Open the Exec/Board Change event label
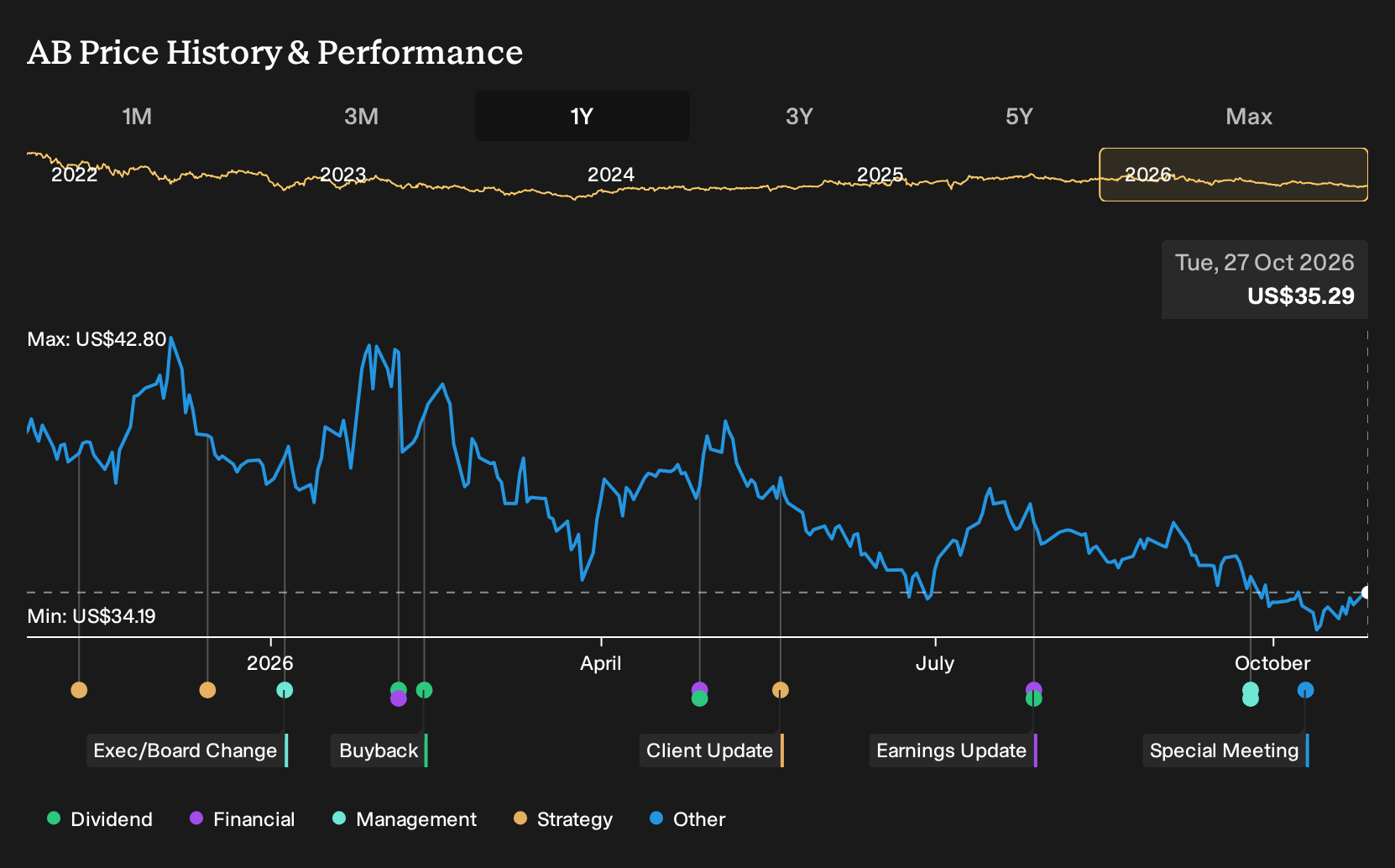Image resolution: width=1395 pixels, height=868 pixels. [187, 750]
